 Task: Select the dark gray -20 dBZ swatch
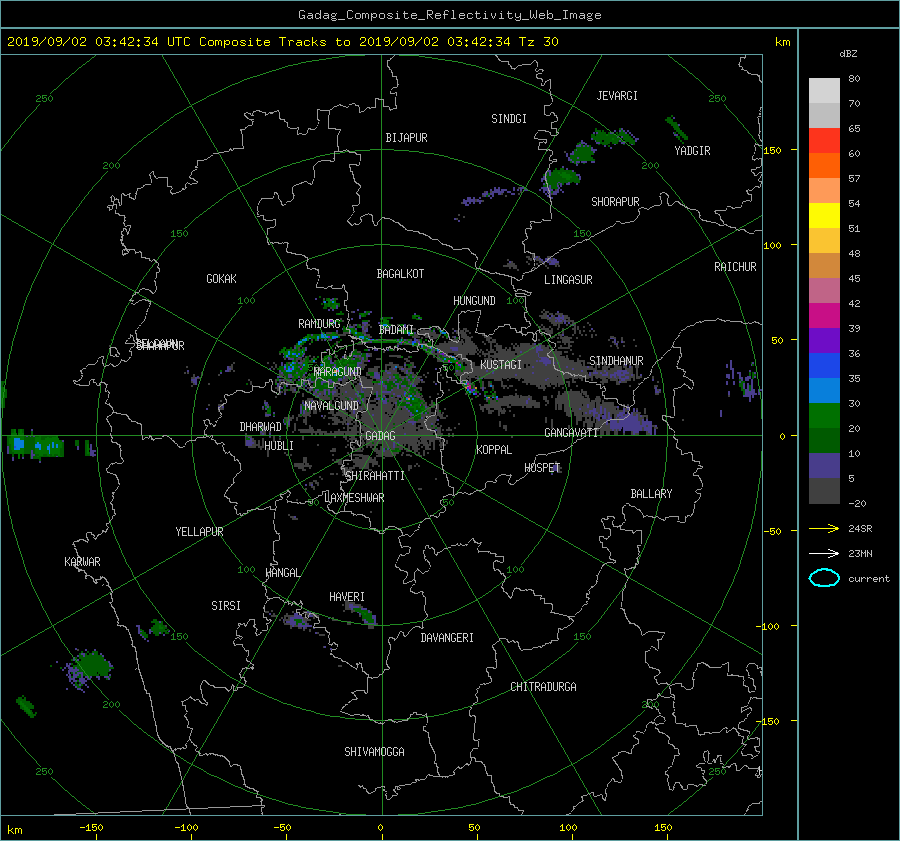pyautogui.click(x=824, y=490)
